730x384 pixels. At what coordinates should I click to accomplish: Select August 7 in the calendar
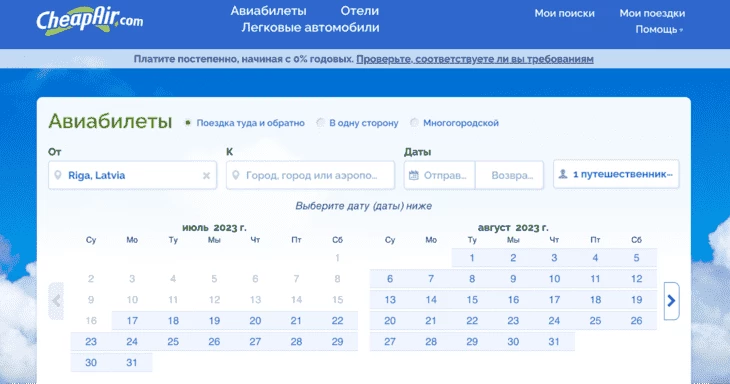tap(431, 279)
